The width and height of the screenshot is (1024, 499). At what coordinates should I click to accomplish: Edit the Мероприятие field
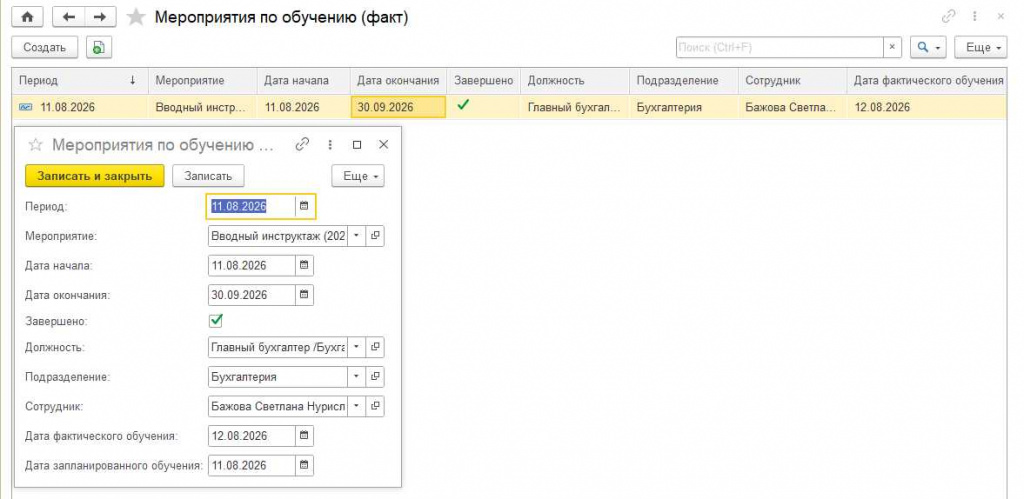pyautogui.click(x=278, y=236)
